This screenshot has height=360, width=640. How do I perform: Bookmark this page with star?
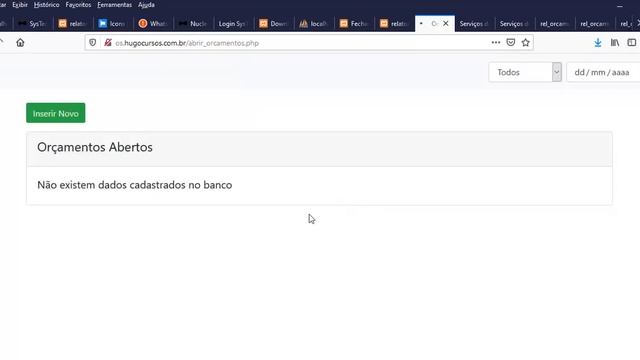coord(526,42)
